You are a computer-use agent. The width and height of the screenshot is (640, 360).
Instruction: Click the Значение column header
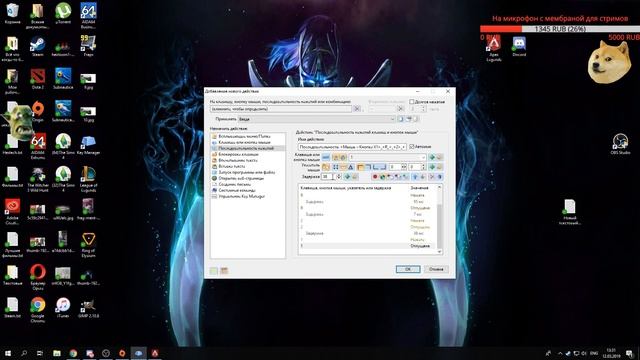[419, 188]
